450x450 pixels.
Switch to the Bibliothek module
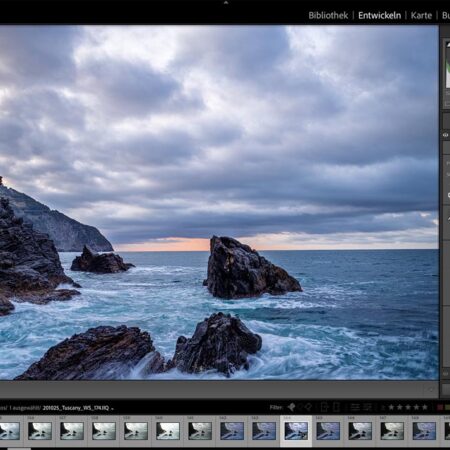click(x=328, y=15)
